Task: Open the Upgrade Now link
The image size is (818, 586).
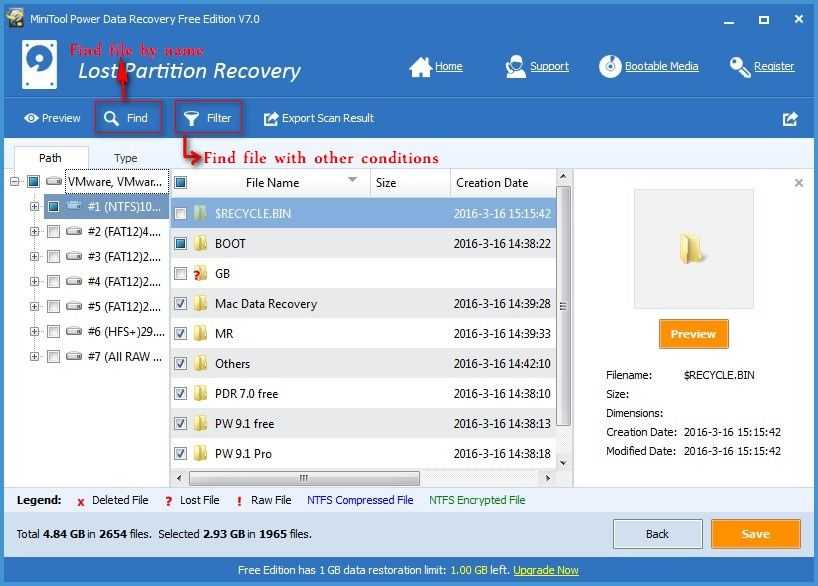Action: coord(546,570)
